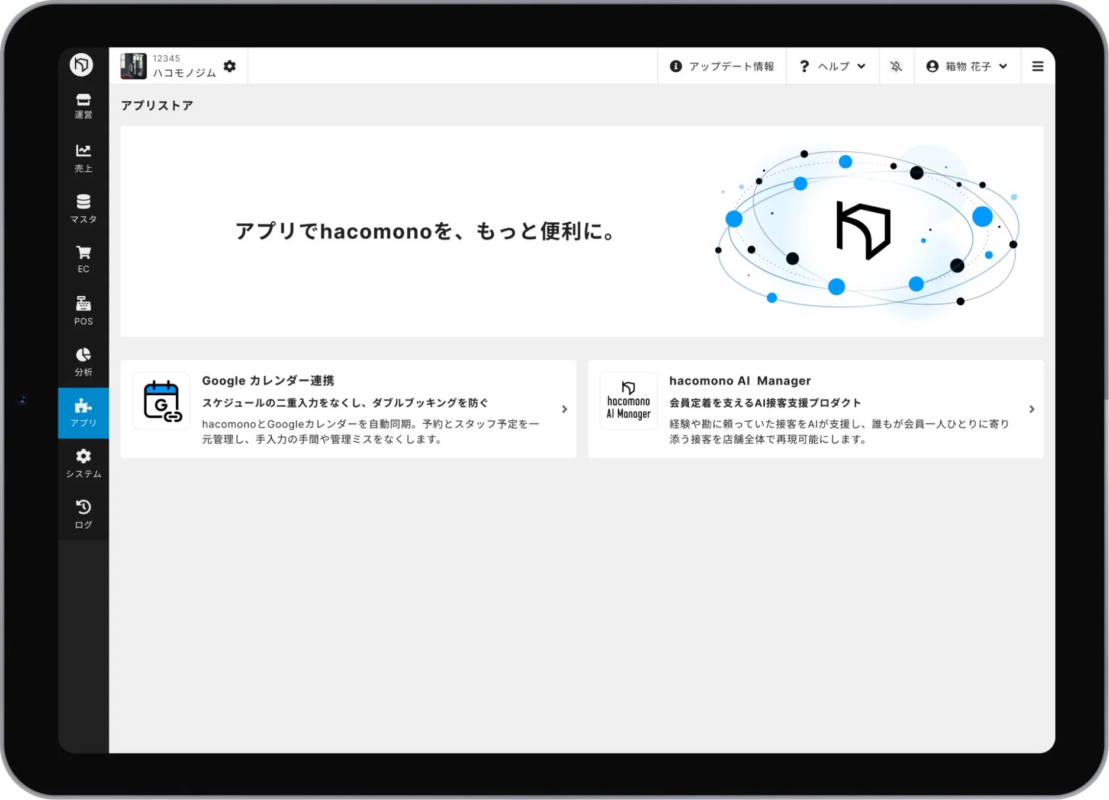Expand the ヘルプ help dropdown
1109x800 pixels.
click(832, 66)
